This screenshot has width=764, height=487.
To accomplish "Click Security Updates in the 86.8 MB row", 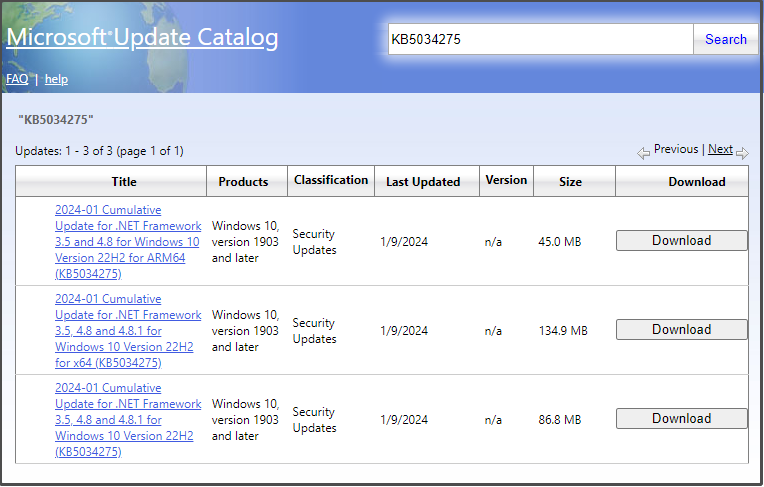I will coord(314,420).
